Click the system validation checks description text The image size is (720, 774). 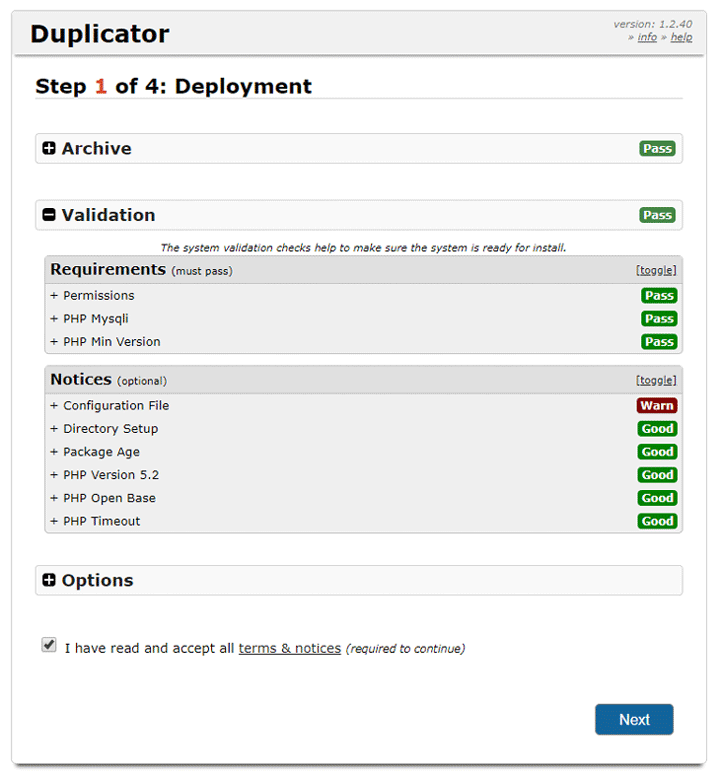tap(363, 247)
